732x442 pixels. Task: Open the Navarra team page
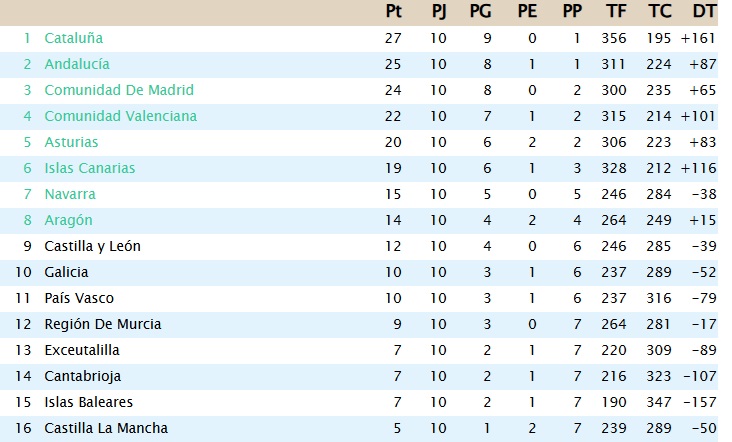pos(70,194)
